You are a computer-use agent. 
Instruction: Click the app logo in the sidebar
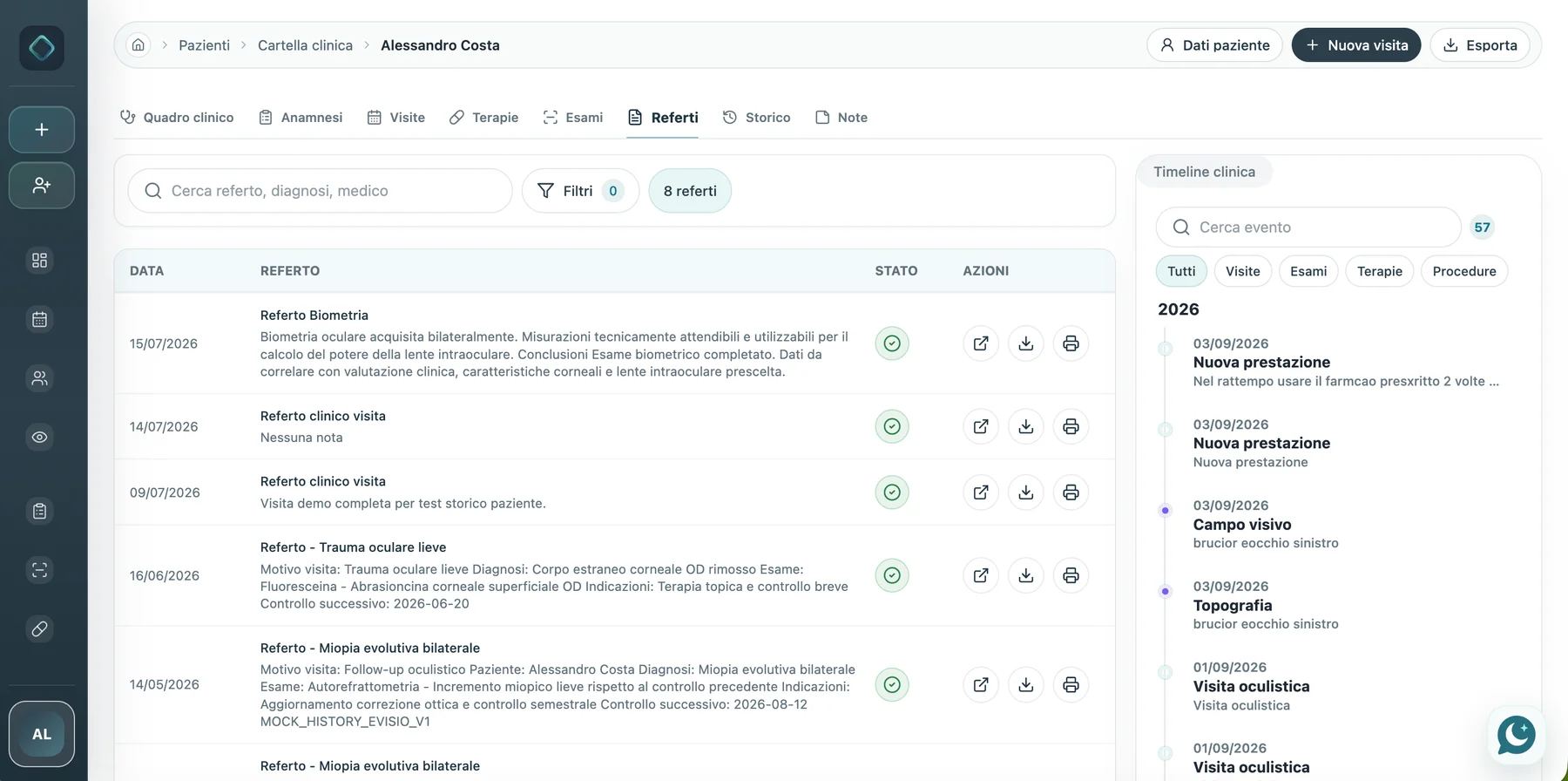coord(42,48)
